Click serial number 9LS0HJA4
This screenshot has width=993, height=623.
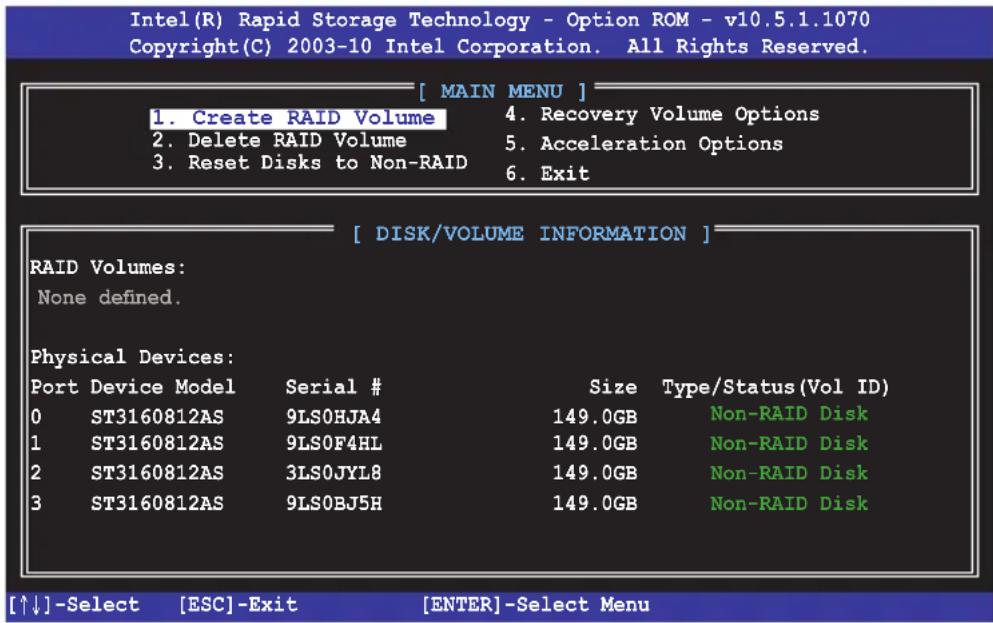coord(333,417)
